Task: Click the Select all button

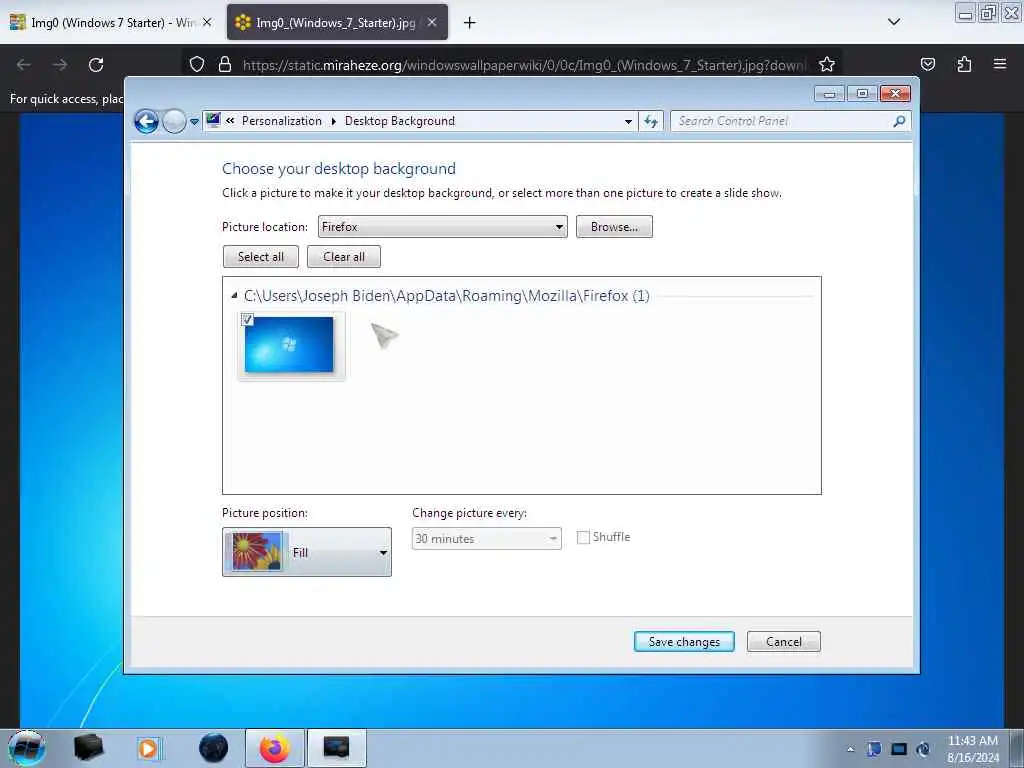Action: [261, 257]
